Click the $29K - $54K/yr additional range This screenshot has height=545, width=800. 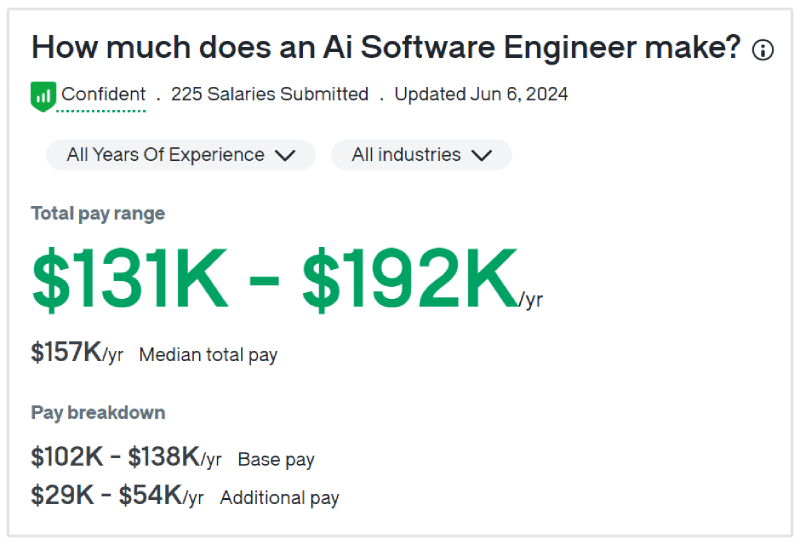(117, 496)
